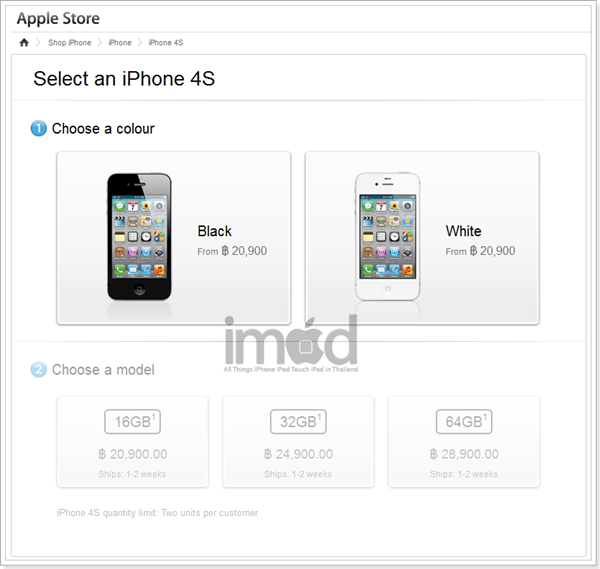
Task: Click the step 2 number badge
Action: (39, 369)
